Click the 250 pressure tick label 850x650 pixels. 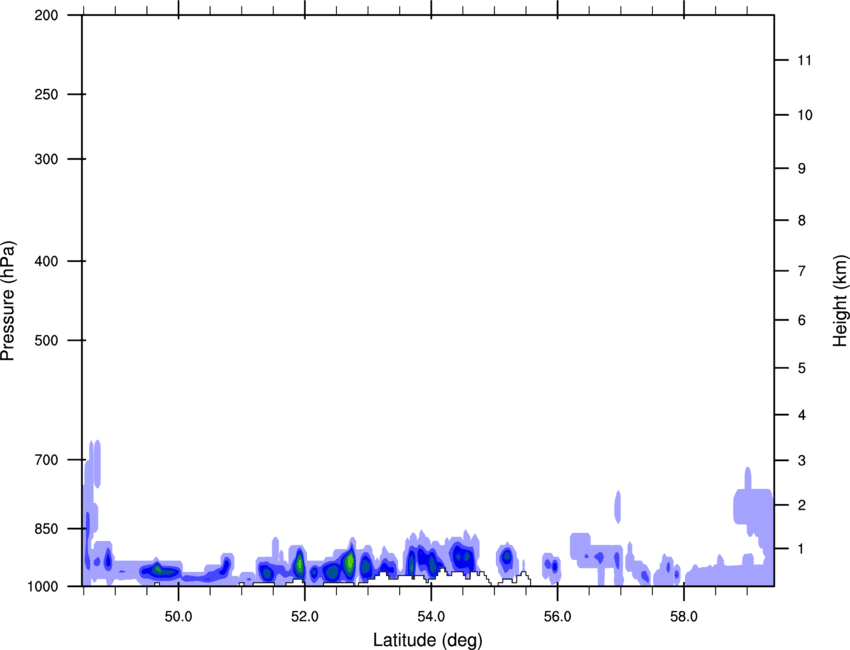pos(47,94)
